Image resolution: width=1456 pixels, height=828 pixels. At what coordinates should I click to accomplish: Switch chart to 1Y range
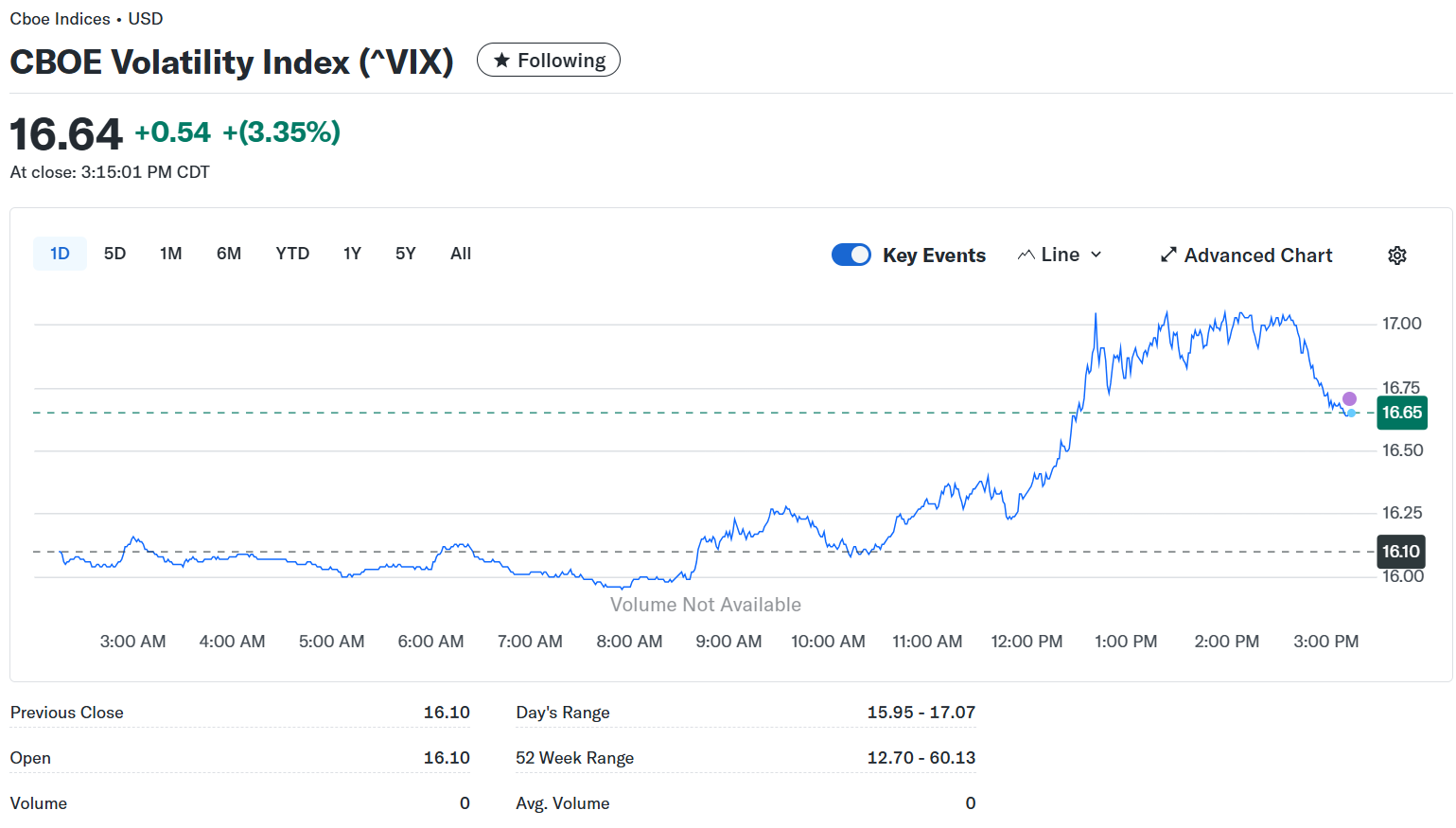[x=352, y=254]
